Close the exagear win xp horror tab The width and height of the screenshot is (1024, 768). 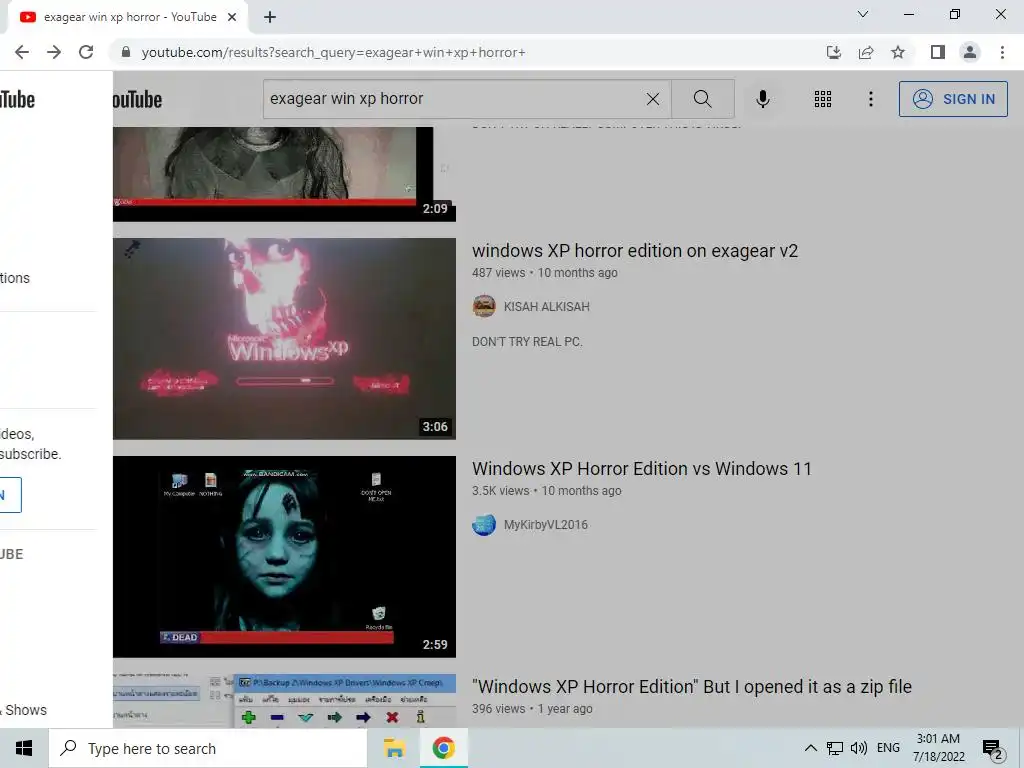[x=232, y=18]
